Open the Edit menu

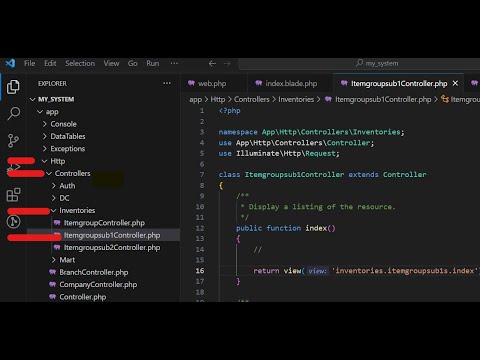[50, 63]
